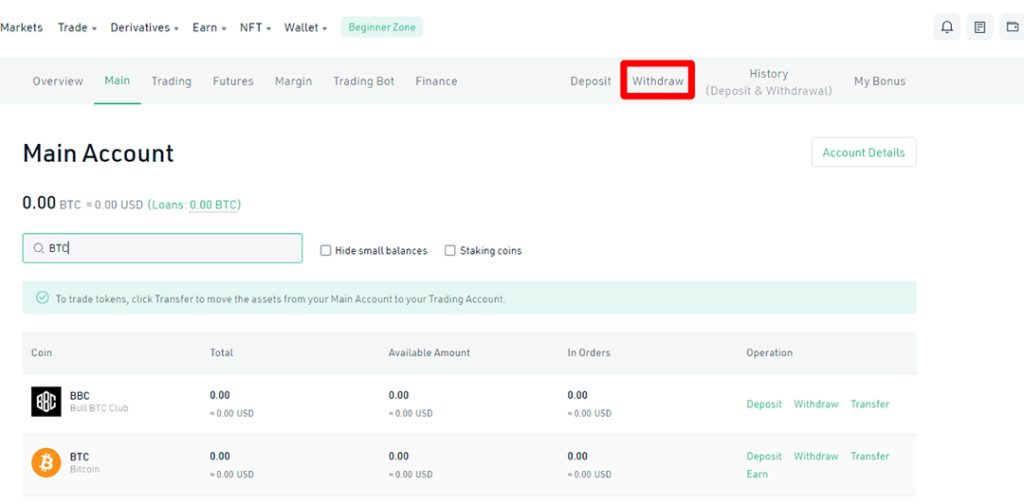The image size is (1024, 503).
Task: Expand the NFT dropdown menu
Action: click(255, 27)
